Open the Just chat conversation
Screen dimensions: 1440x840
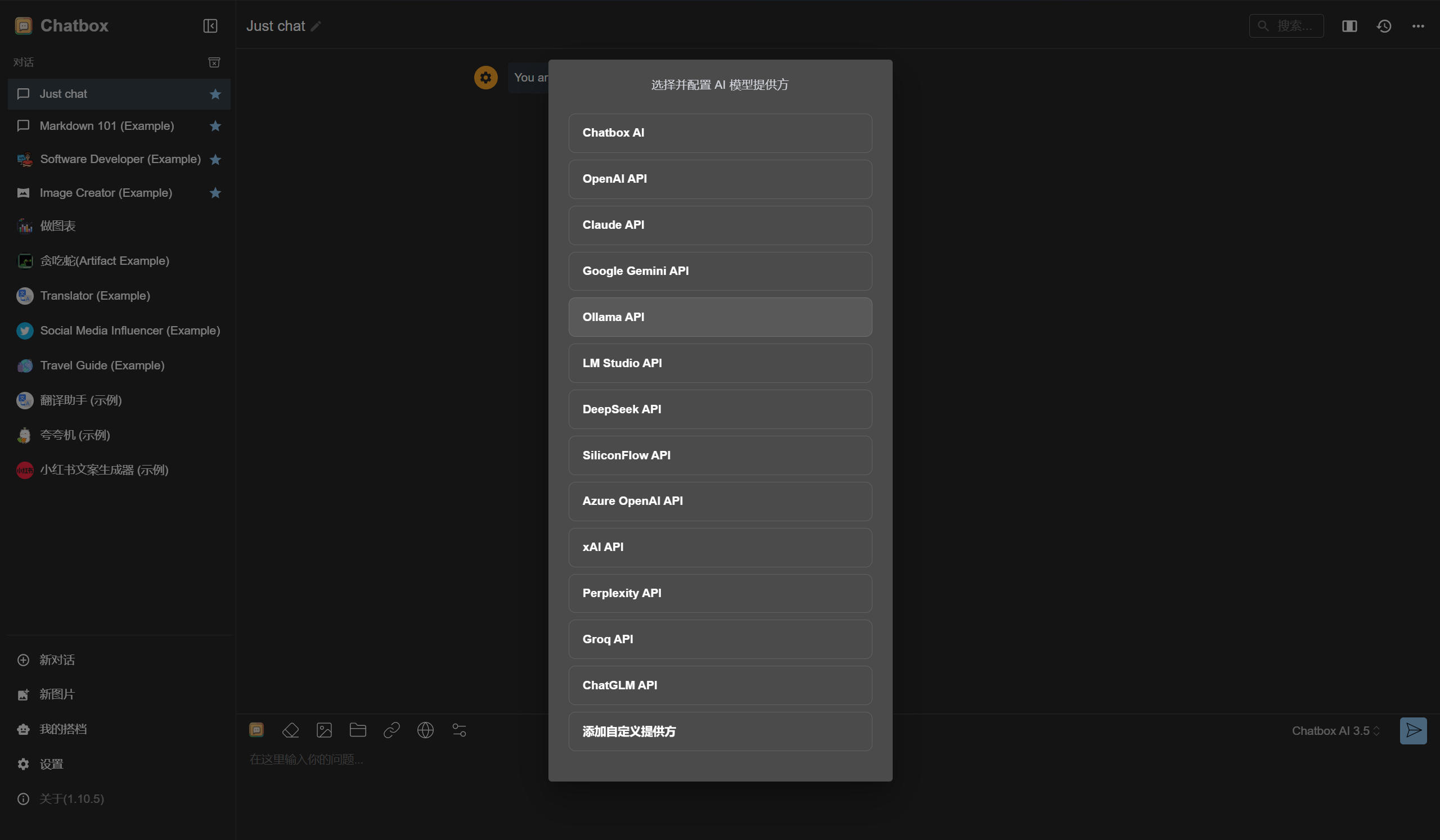click(x=119, y=94)
